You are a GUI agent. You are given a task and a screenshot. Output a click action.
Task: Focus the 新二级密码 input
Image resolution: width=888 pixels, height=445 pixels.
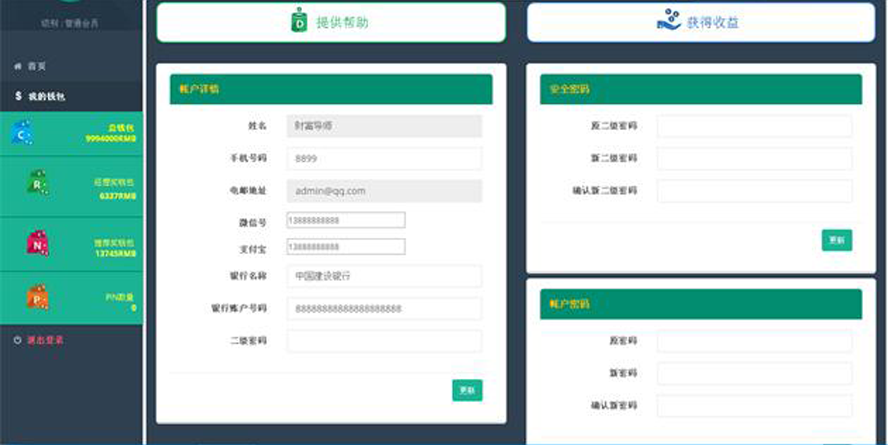pos(754,159)
